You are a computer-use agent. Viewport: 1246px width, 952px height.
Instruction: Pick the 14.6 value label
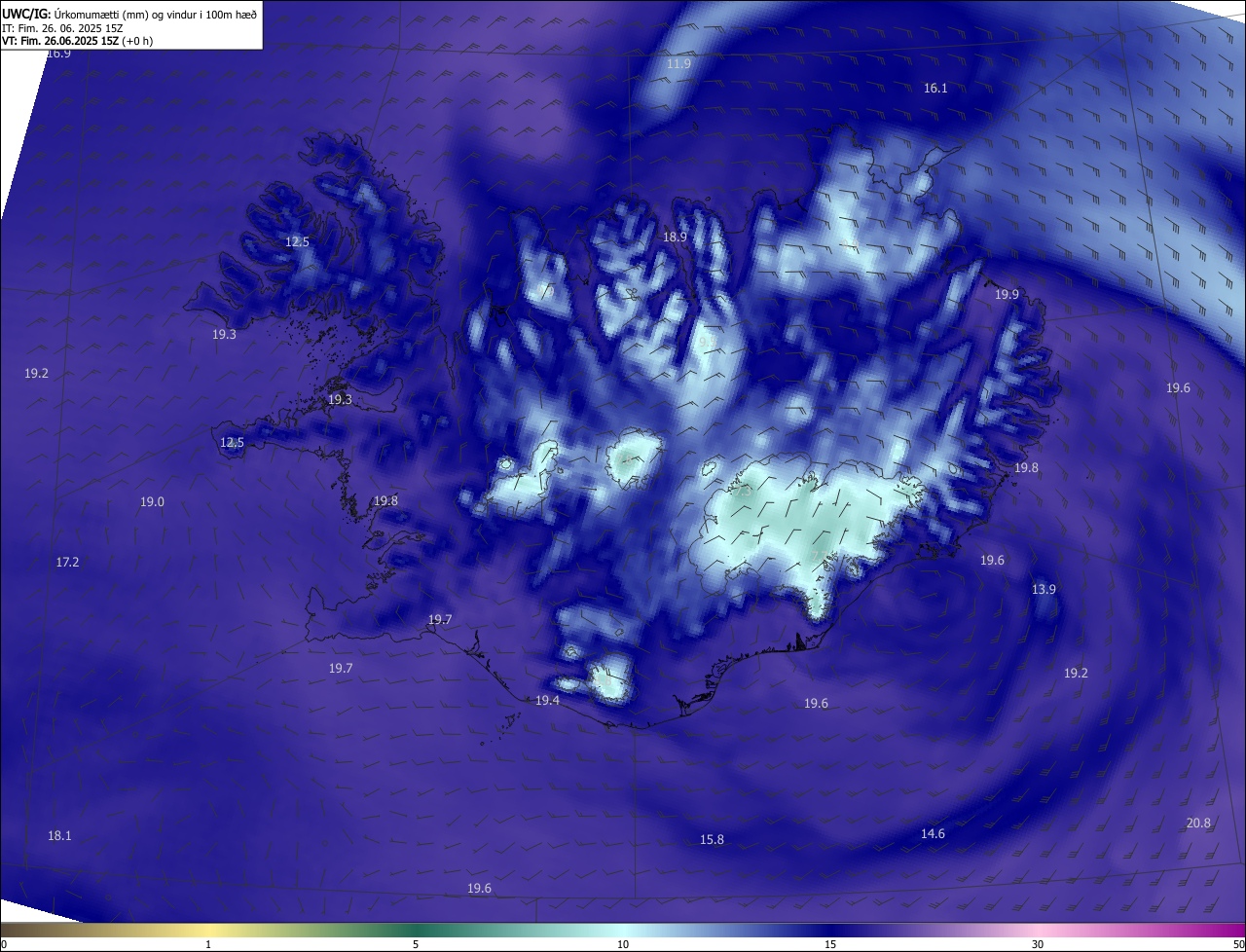pos(933,833)
